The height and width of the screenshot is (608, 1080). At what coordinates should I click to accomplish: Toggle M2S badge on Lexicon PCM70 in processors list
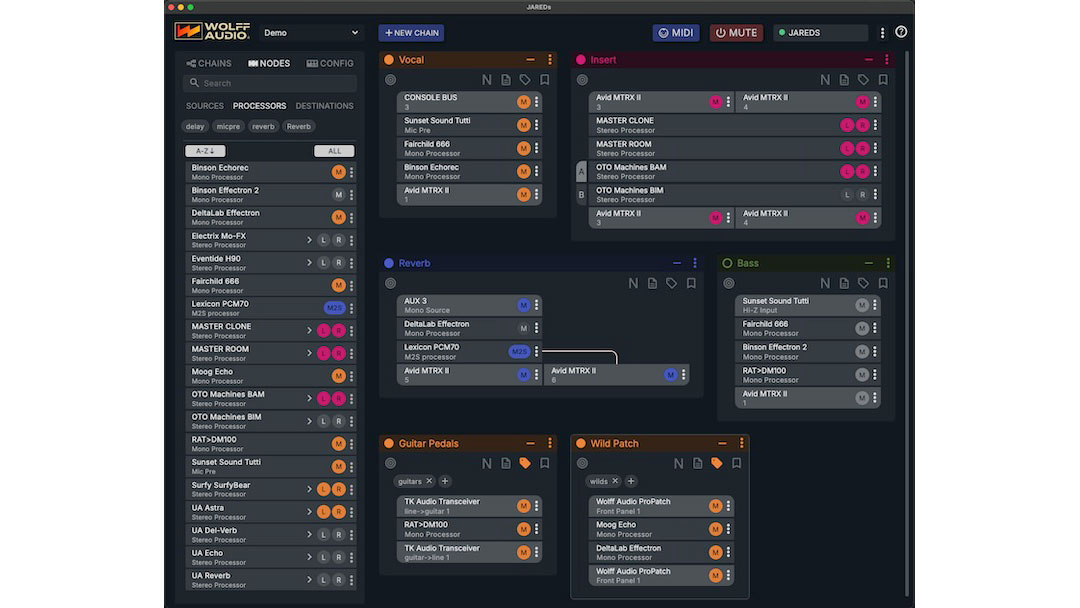tap(334, 308)
